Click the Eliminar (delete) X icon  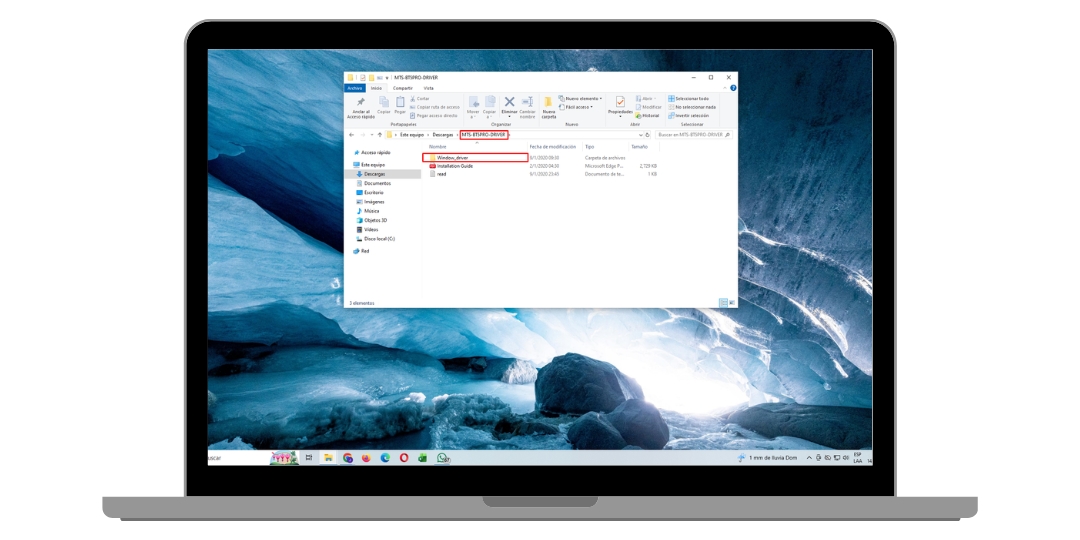[x=509, y=102]
